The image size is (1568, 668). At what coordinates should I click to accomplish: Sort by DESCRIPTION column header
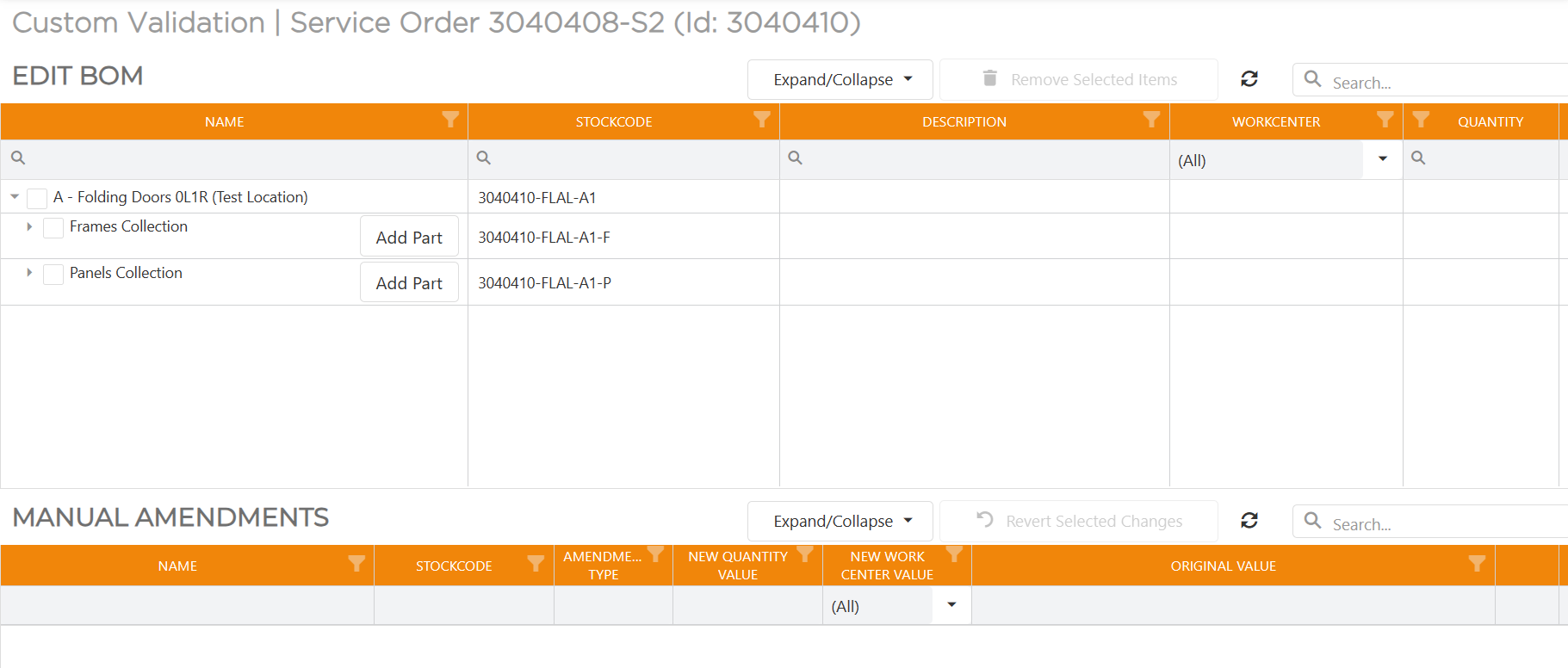pyautogui.click(x=964, y=122)
